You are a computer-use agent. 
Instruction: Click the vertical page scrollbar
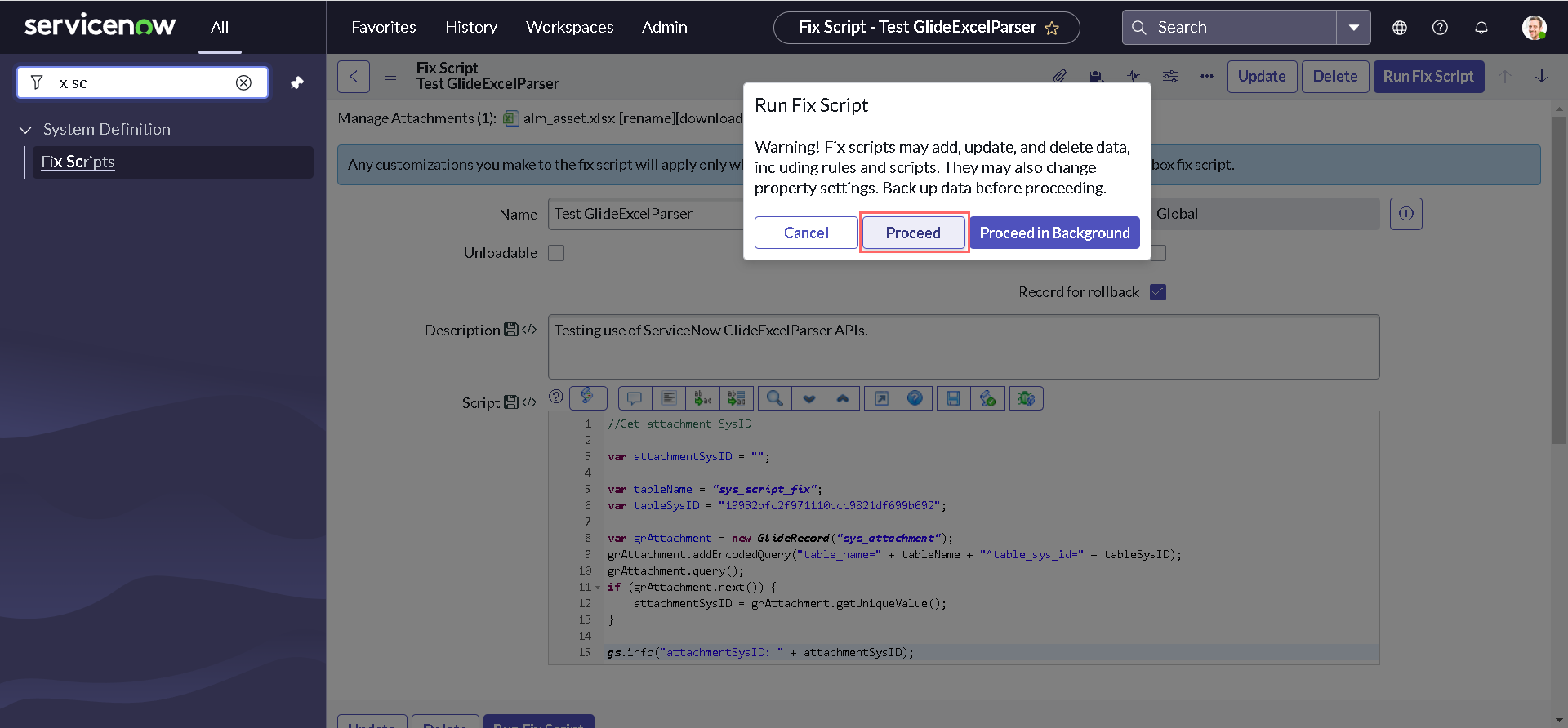click(1559, 280)
